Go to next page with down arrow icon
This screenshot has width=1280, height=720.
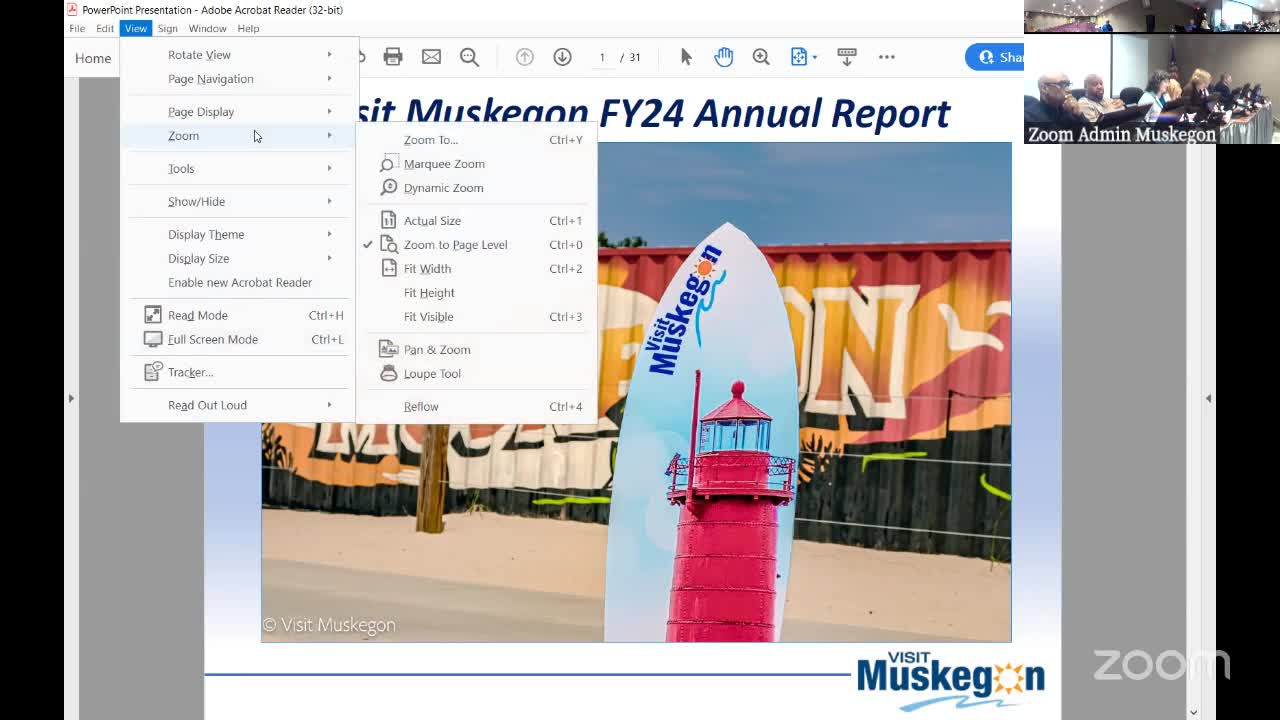coord(562,57)
